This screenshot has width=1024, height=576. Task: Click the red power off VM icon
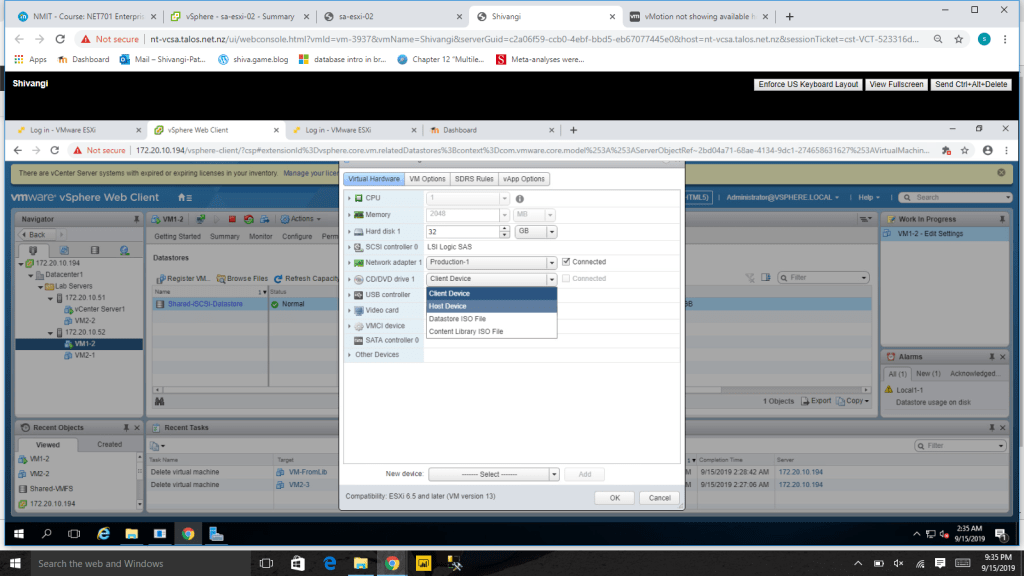pos(231,219)
